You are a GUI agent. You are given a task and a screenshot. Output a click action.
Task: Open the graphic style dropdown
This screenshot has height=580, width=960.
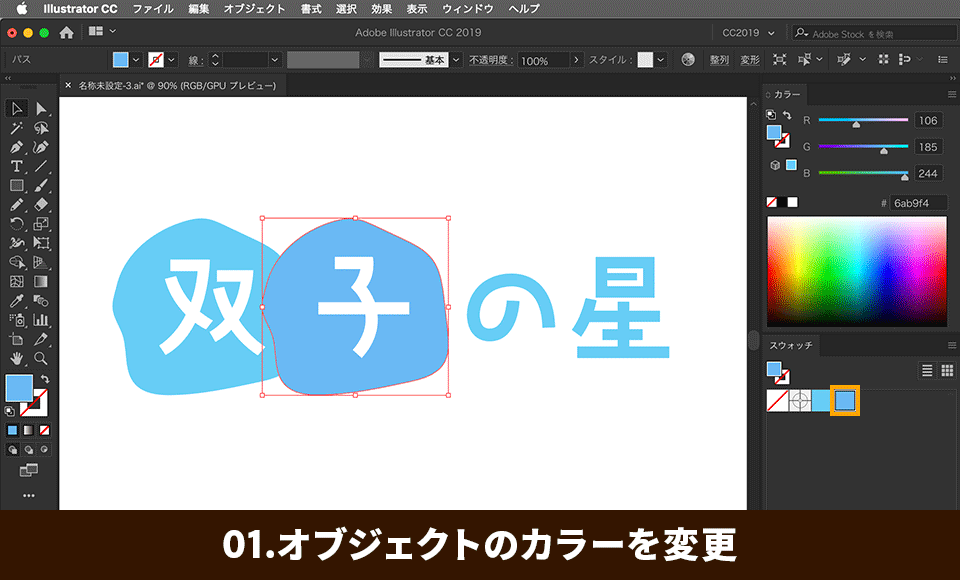click(661, 60)
